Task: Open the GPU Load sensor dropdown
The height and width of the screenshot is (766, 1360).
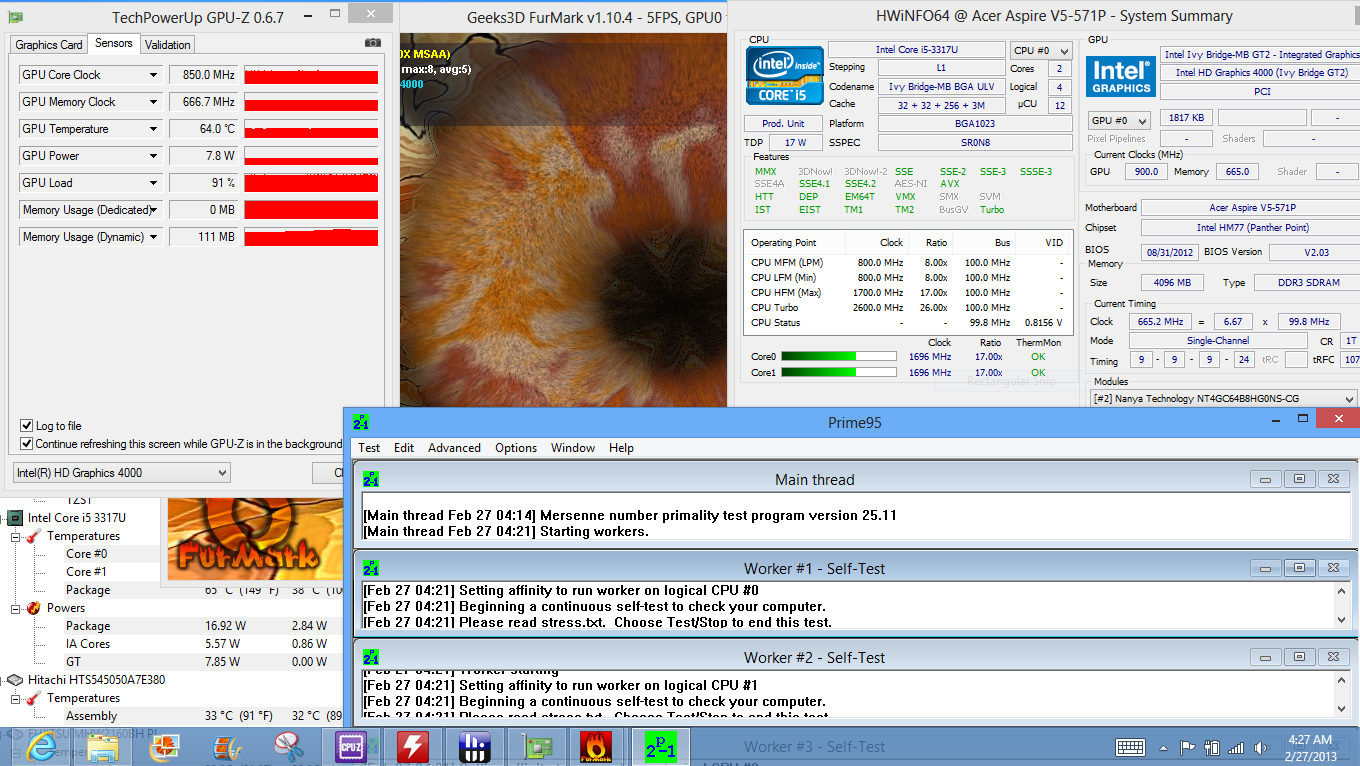Action: (153, 183)
